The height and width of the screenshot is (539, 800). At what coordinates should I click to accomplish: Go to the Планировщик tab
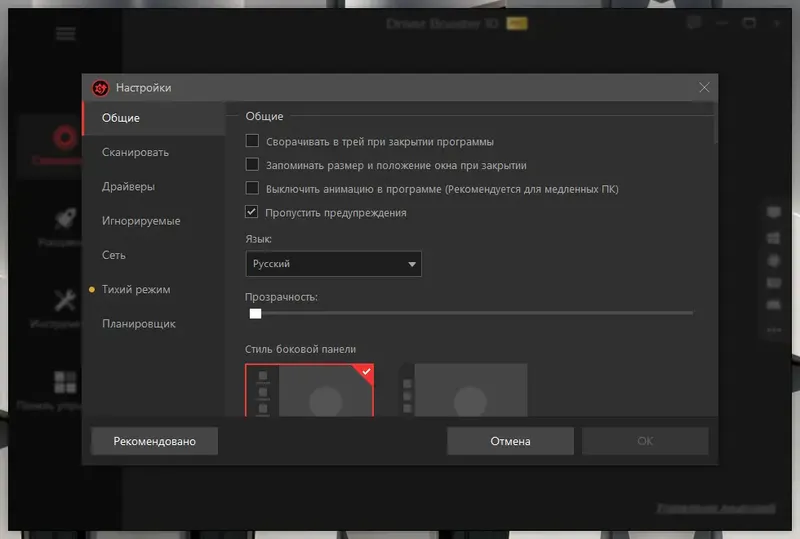pyautogui.click(x=154, y=324)
